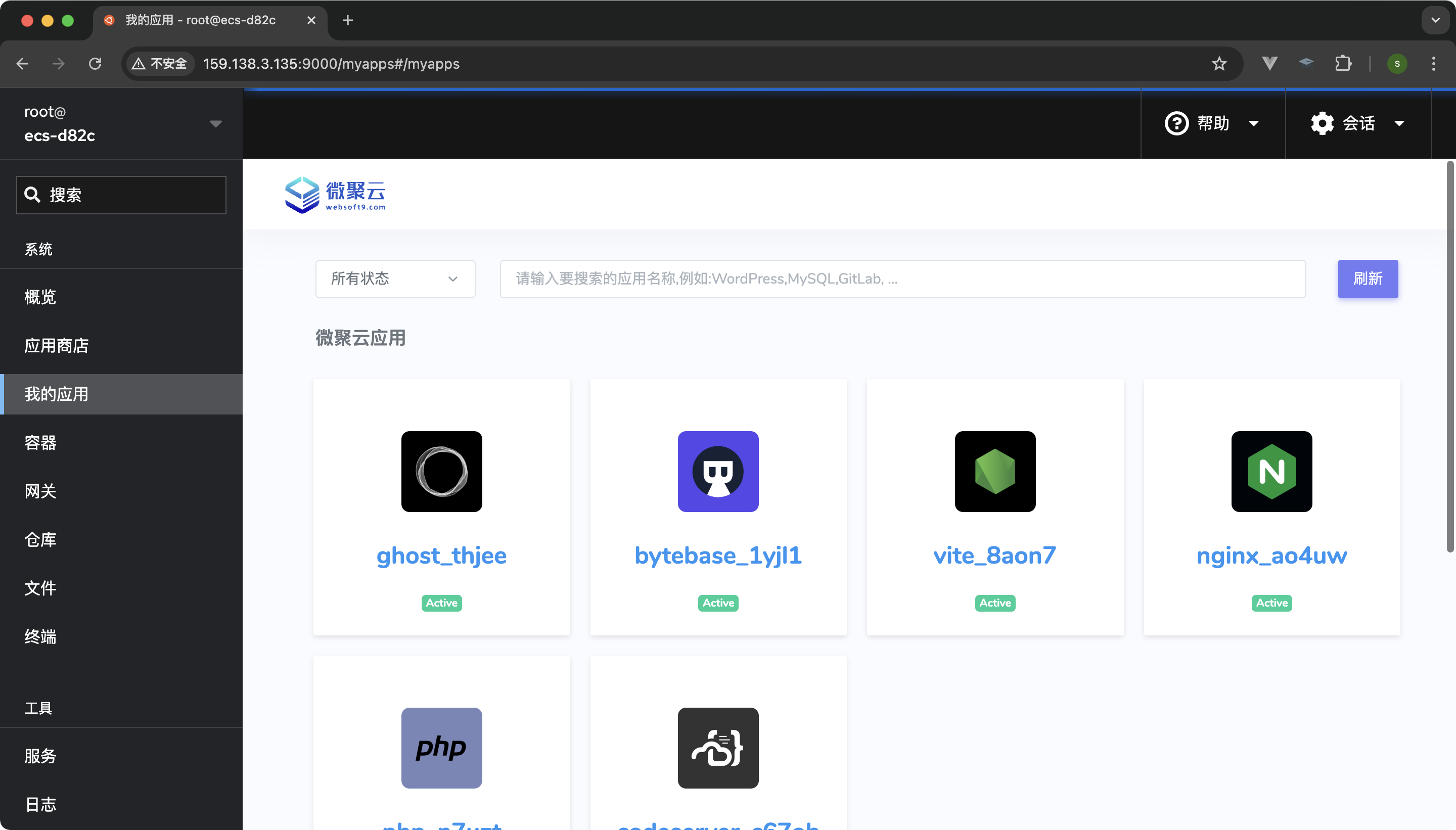
Task: Click the PHP application icon
Action: [x=441, y=747]
